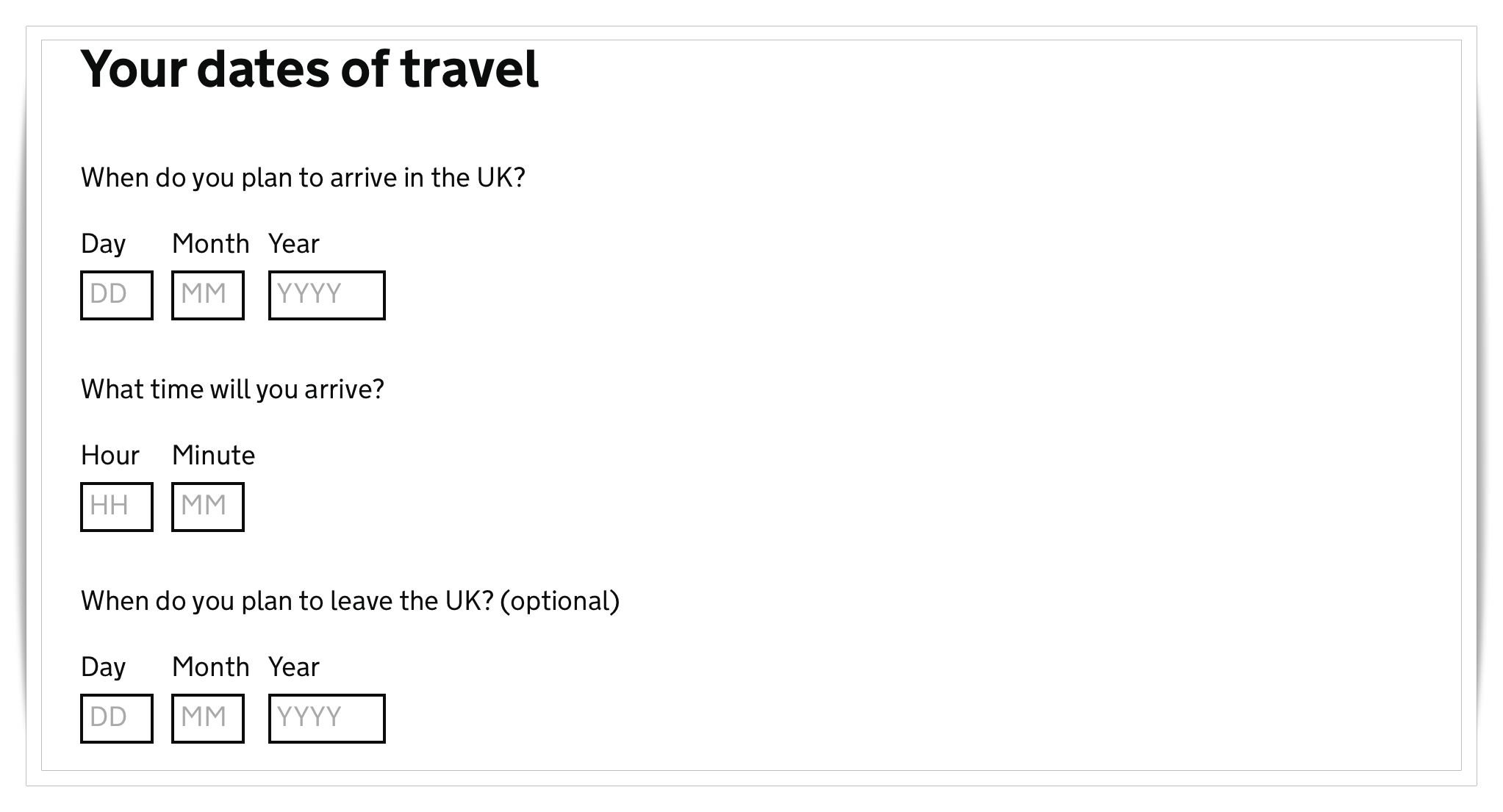Click the Year label above the arrival YYYY box
This screenshot has height=812, width=1503.
(x=293, y=243)
